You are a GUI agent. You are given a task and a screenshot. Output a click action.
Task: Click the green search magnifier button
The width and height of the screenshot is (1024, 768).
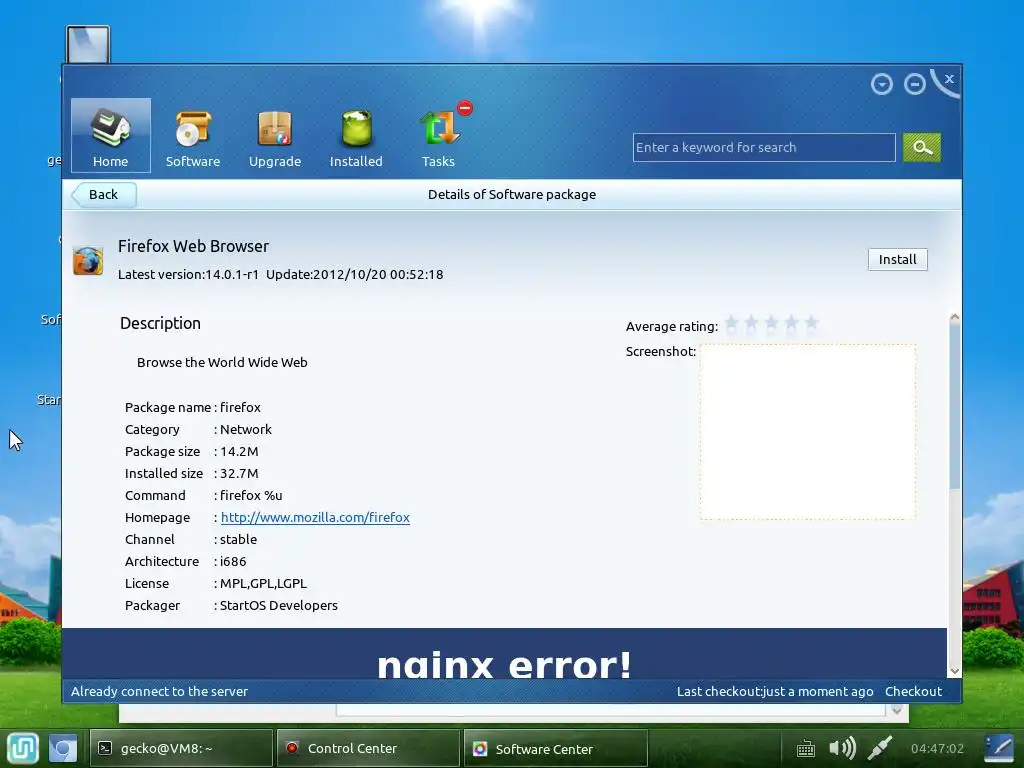[921, 148]
